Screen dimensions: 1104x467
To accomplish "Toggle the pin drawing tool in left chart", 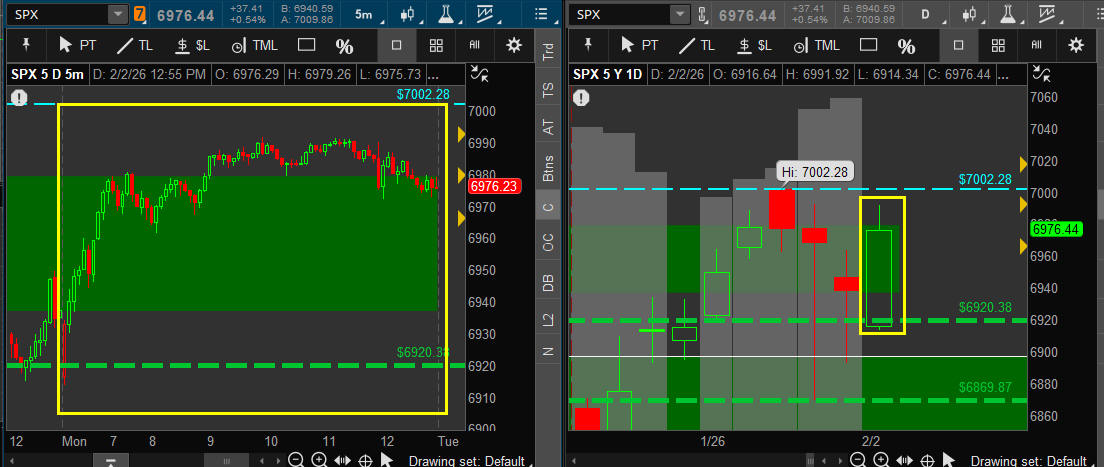I will tap(26, 45).
